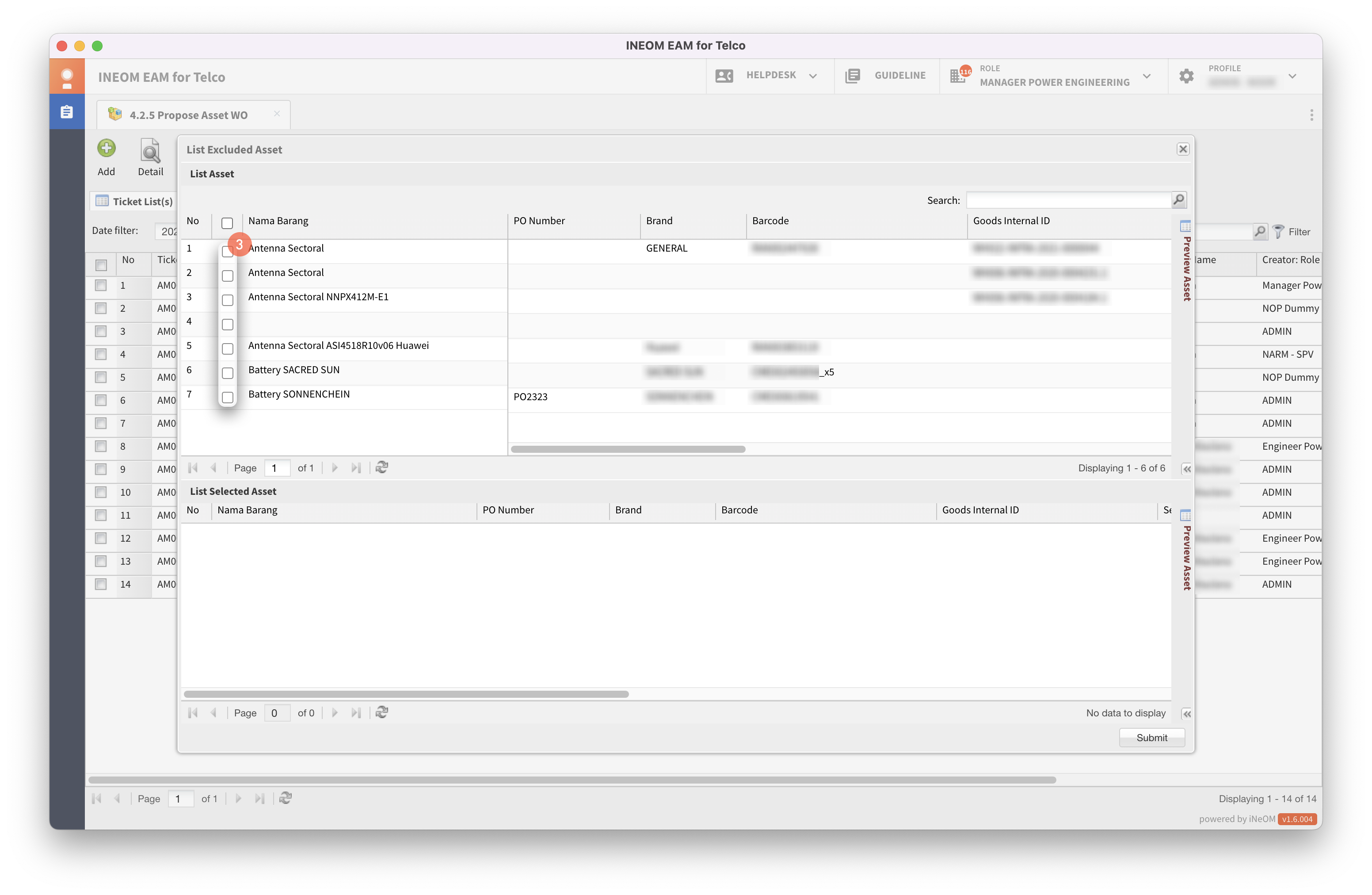
Task: Toggle select-all checkbox in ticket list header
Action: [x=101, y=265]
